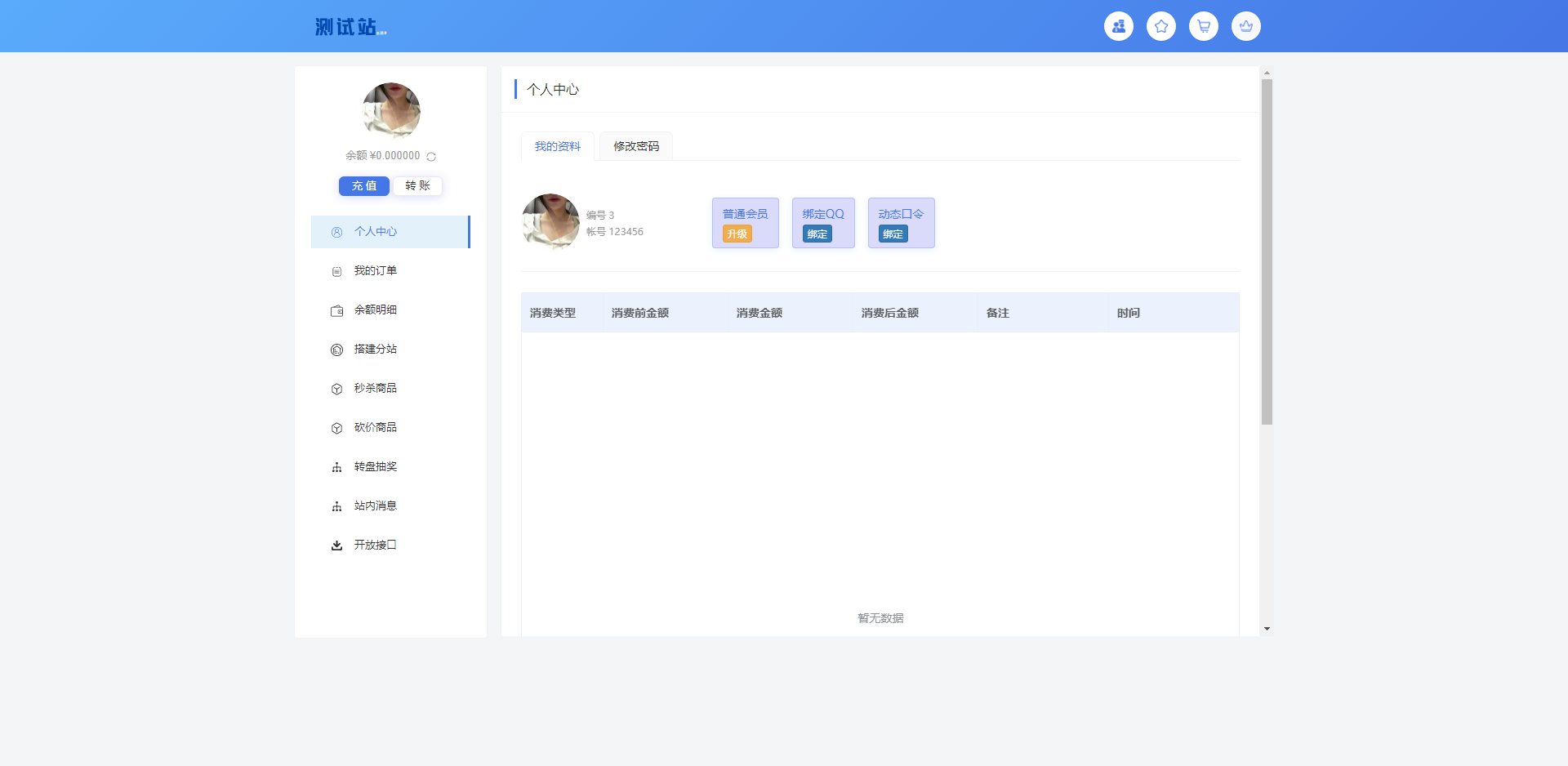This screenshot has height=766, width=1568.
Task: Click the 充值 recharge button
Action: point(363,185)
